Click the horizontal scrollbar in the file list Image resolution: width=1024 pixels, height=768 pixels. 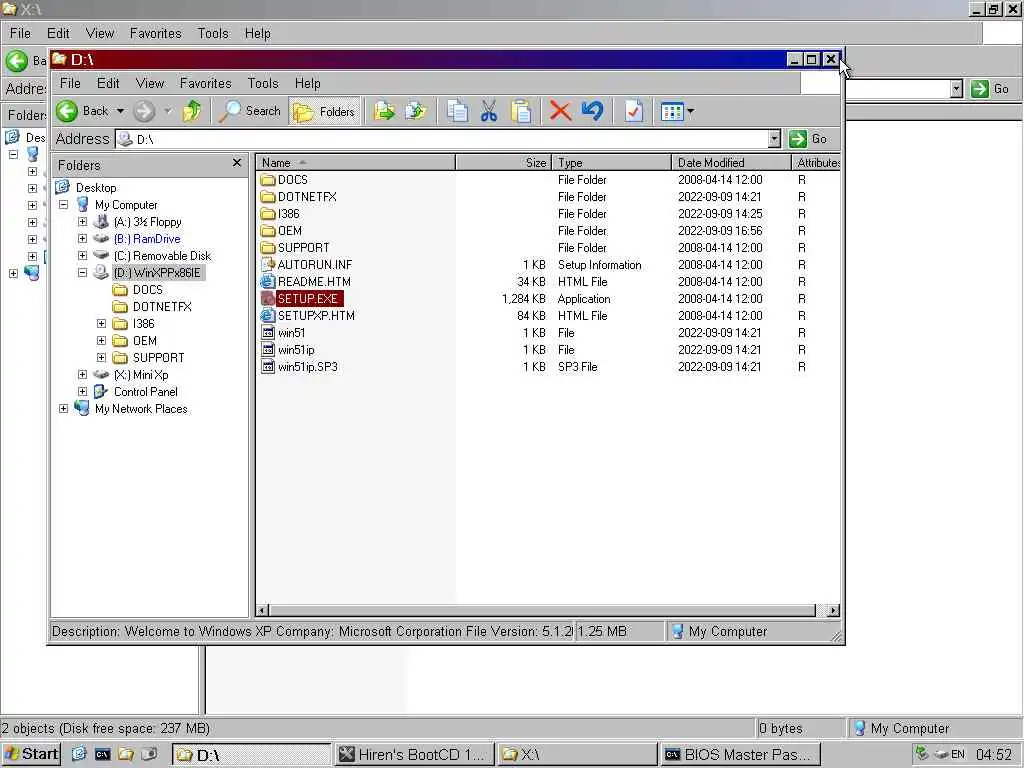click(541, 611)
